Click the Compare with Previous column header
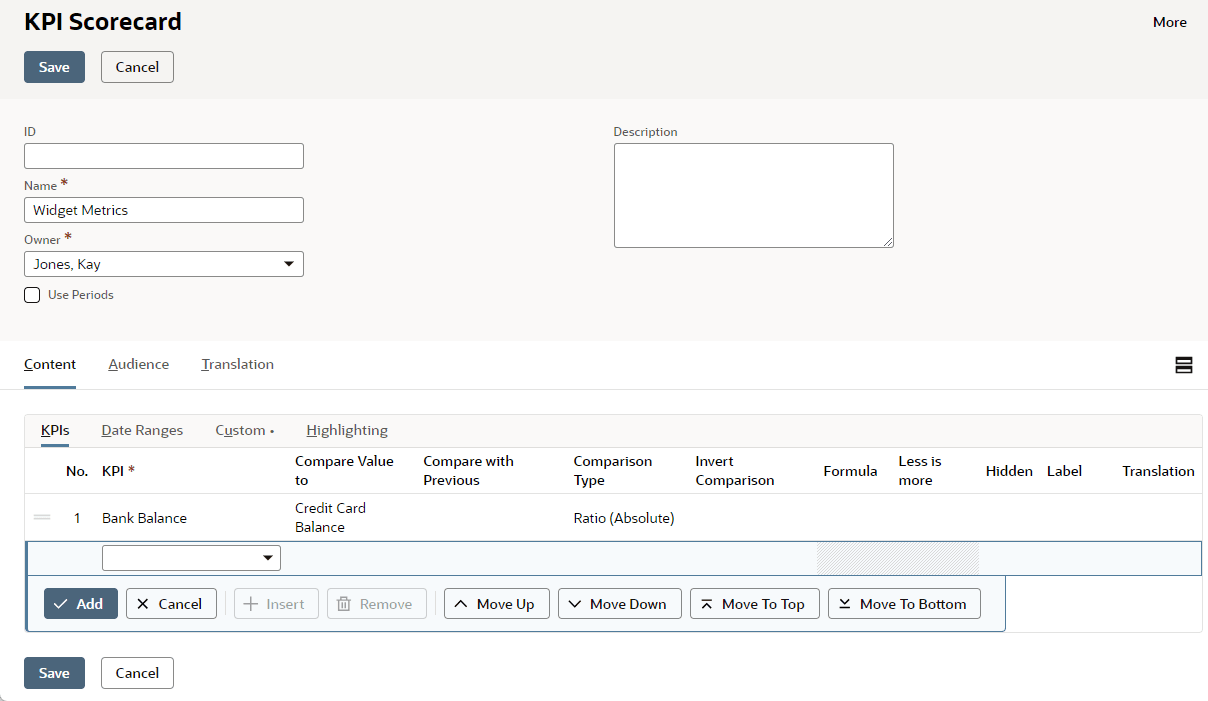This screenshot has width=1208, height=701. pos(468,471)
